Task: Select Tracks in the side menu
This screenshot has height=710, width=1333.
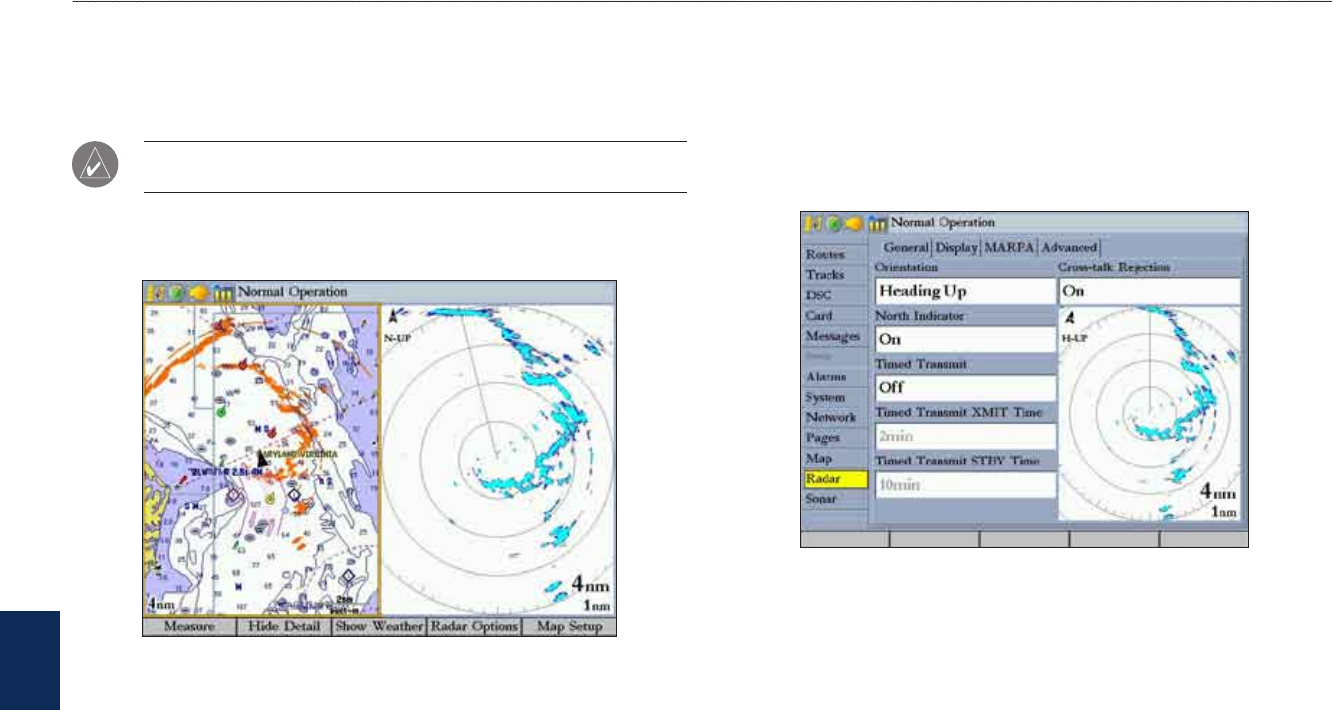Action: tap(834, 275)
